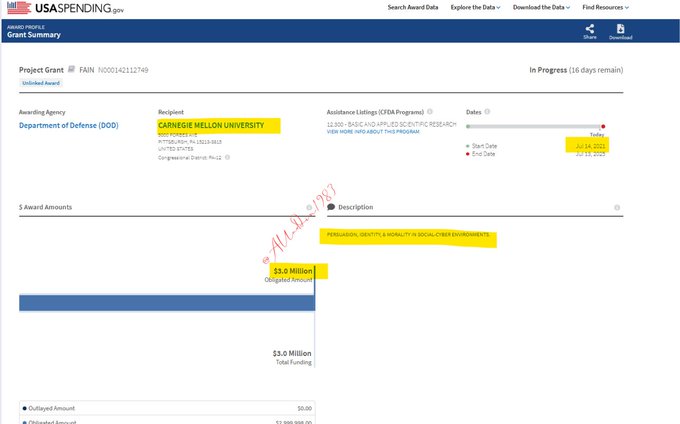Click the Download icon
This screenshot has width=680, height=424.
[620, 29]
